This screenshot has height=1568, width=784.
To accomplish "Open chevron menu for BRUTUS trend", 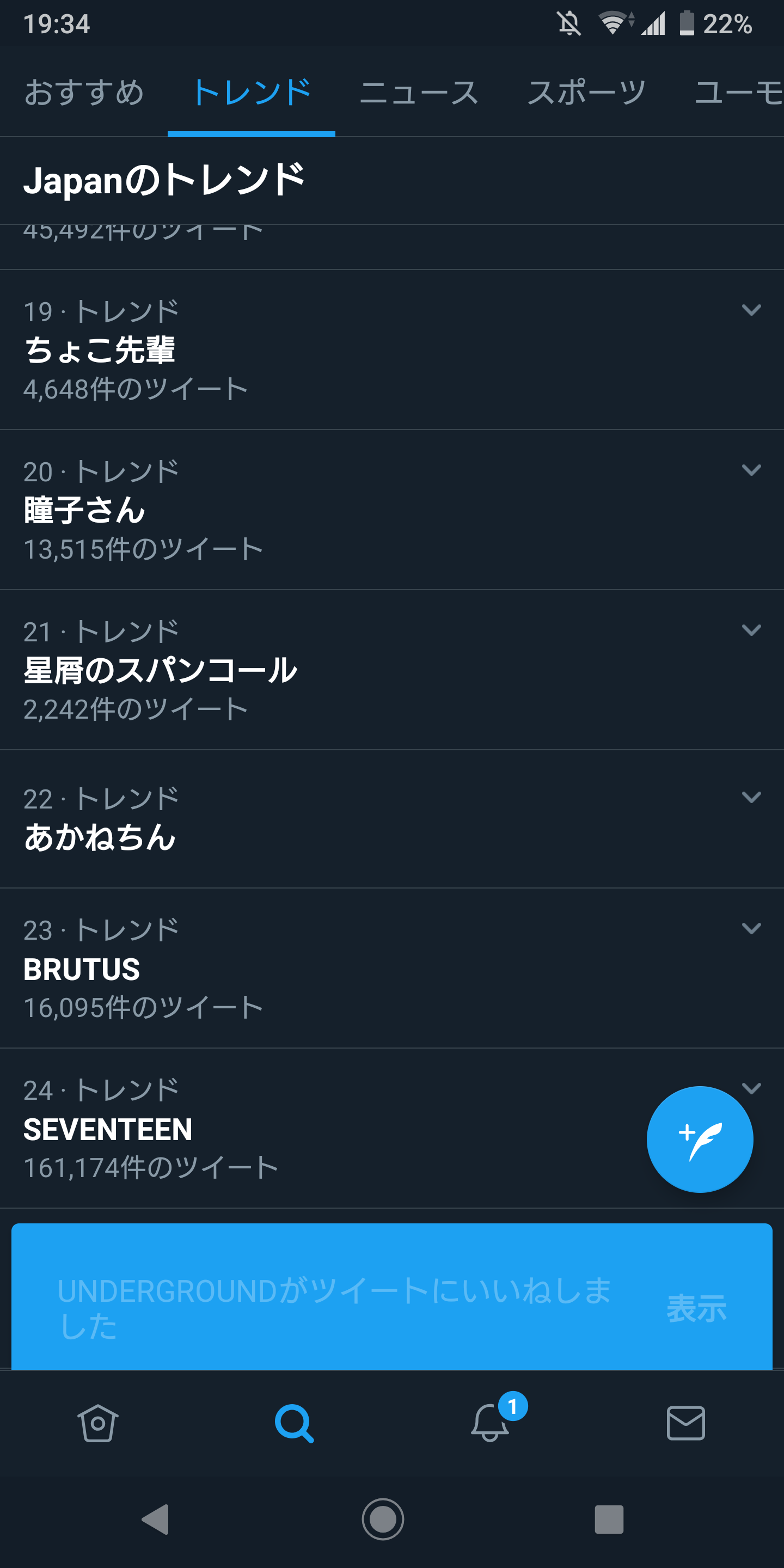I will point(752,928).
